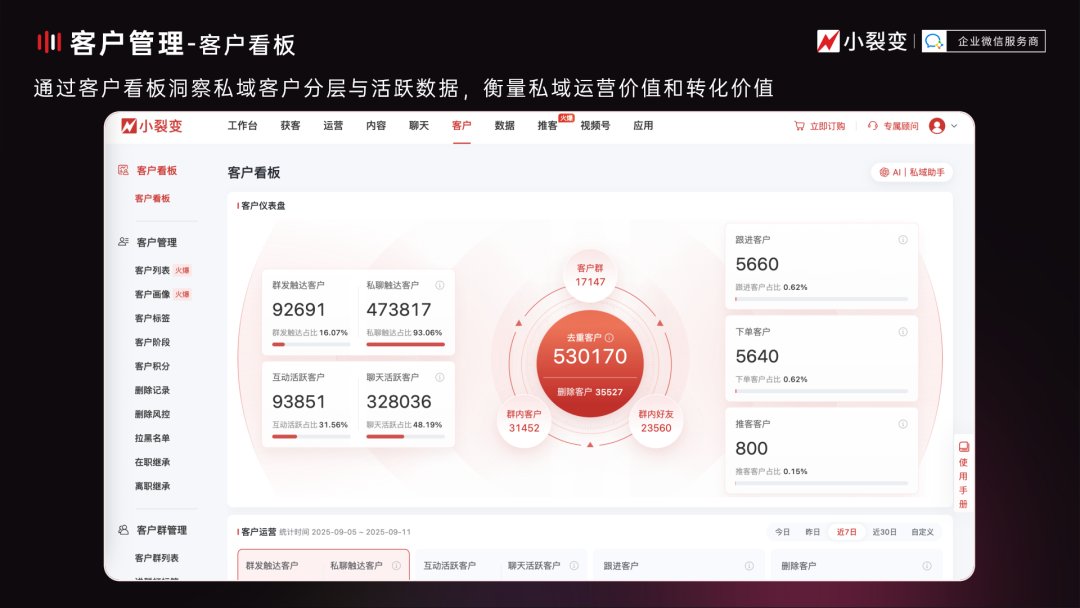Image resolution: width=1080 pixels, height=608 pixels.
Task: Select the 今日 time range
Action: click(783, 532)
